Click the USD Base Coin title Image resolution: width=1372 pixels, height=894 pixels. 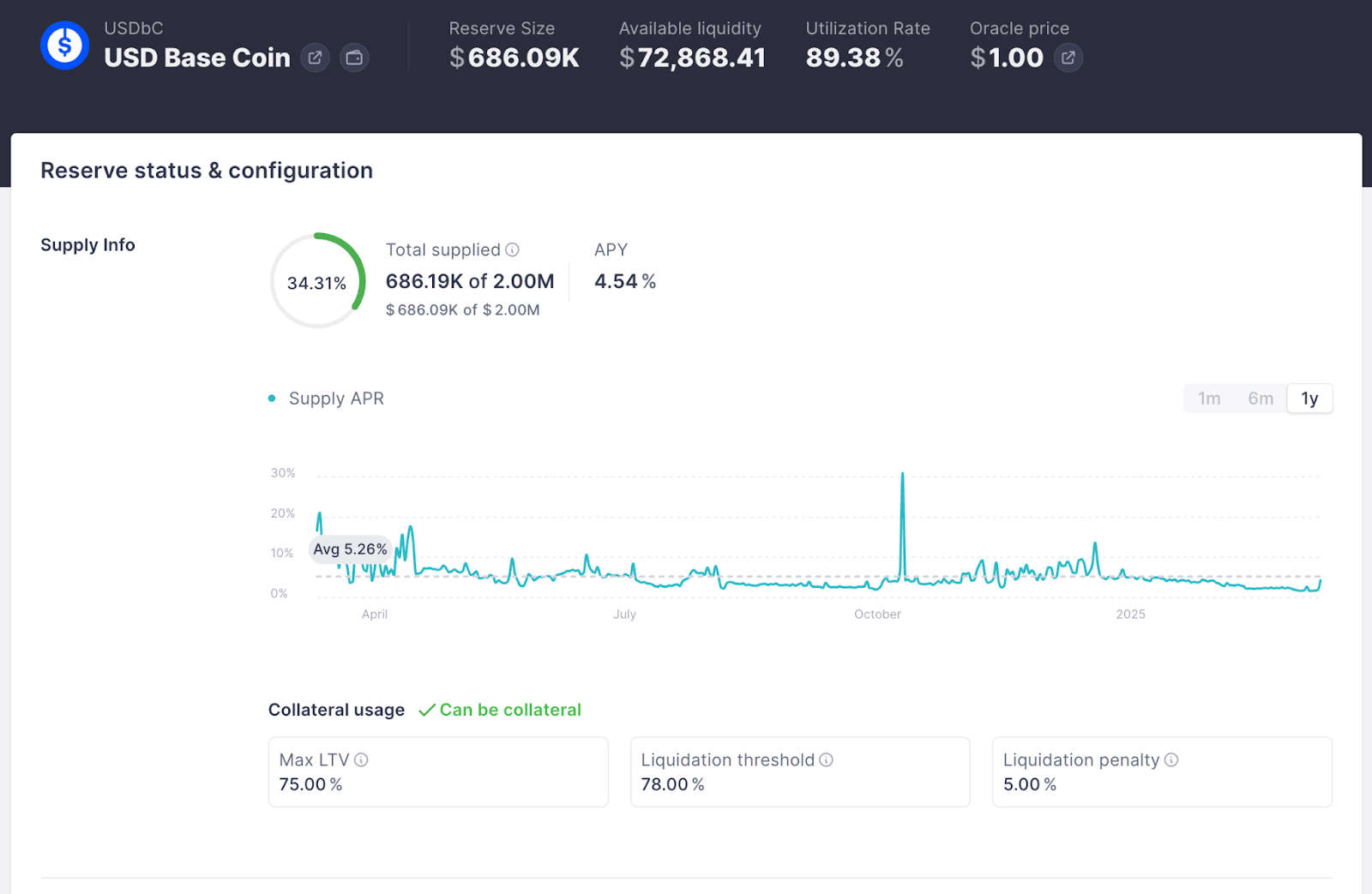[197, 57]
